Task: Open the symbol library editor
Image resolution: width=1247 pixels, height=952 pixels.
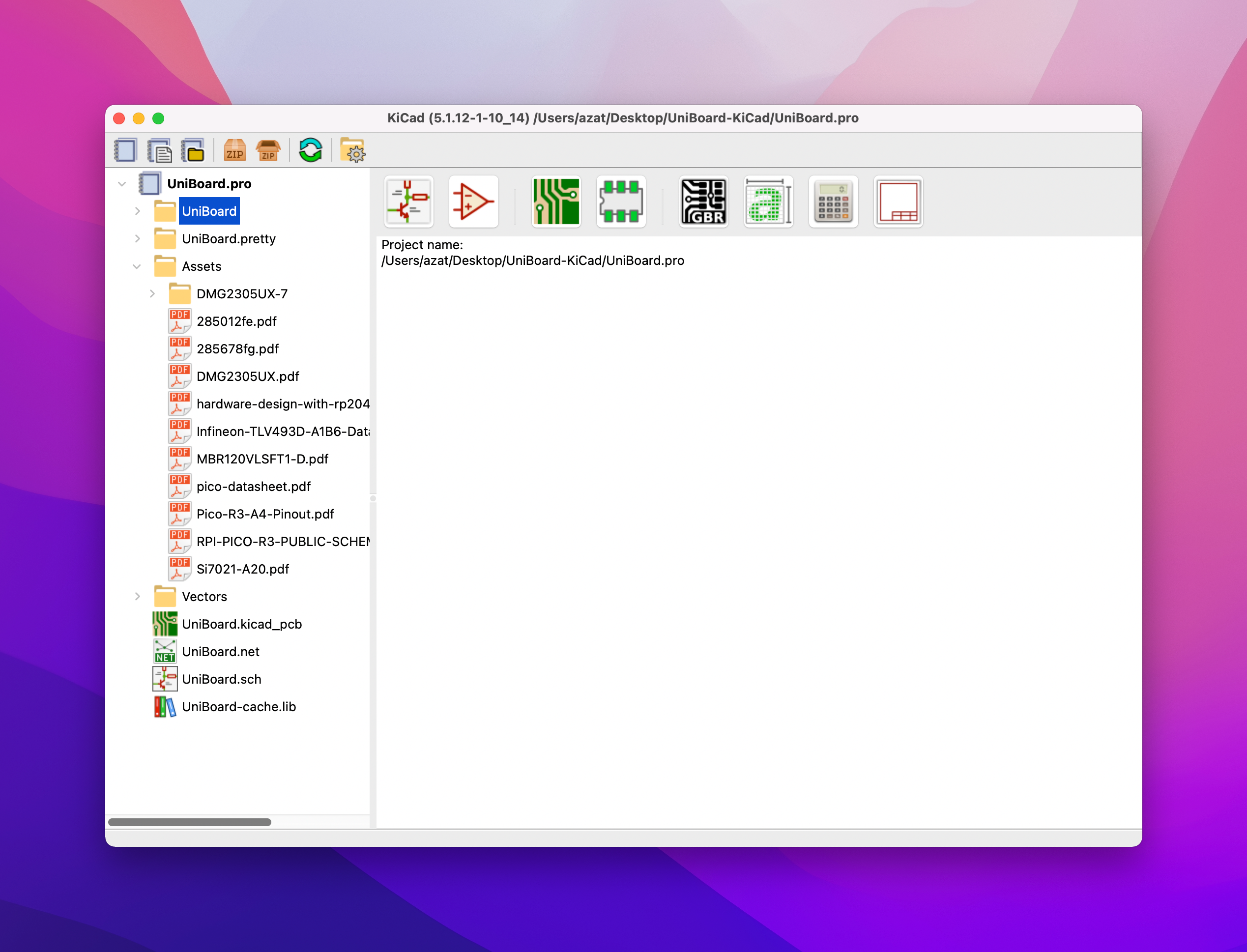Action: click(x=473, y=202)
